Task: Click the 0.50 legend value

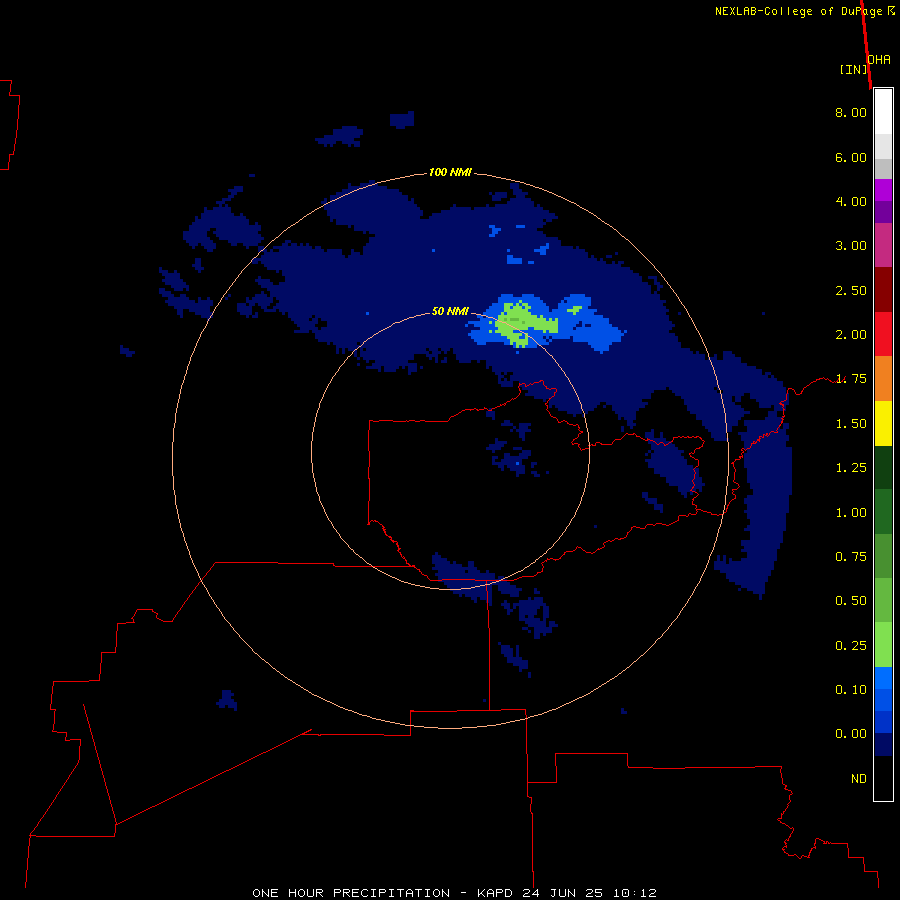Action: click(851, 601)
